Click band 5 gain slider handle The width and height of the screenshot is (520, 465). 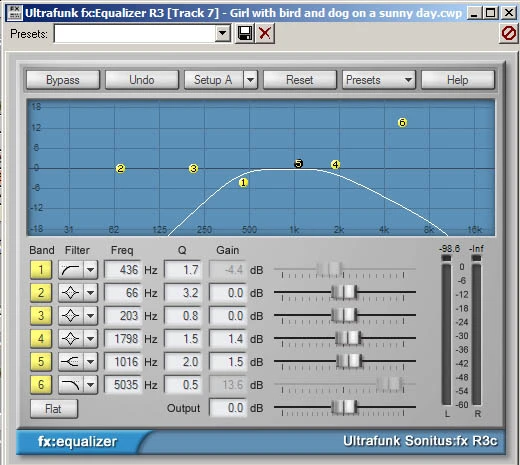coord(349,361)
